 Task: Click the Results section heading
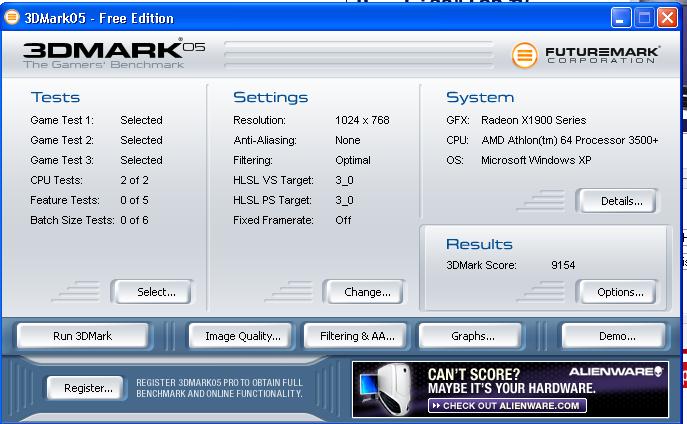[479, 244]
